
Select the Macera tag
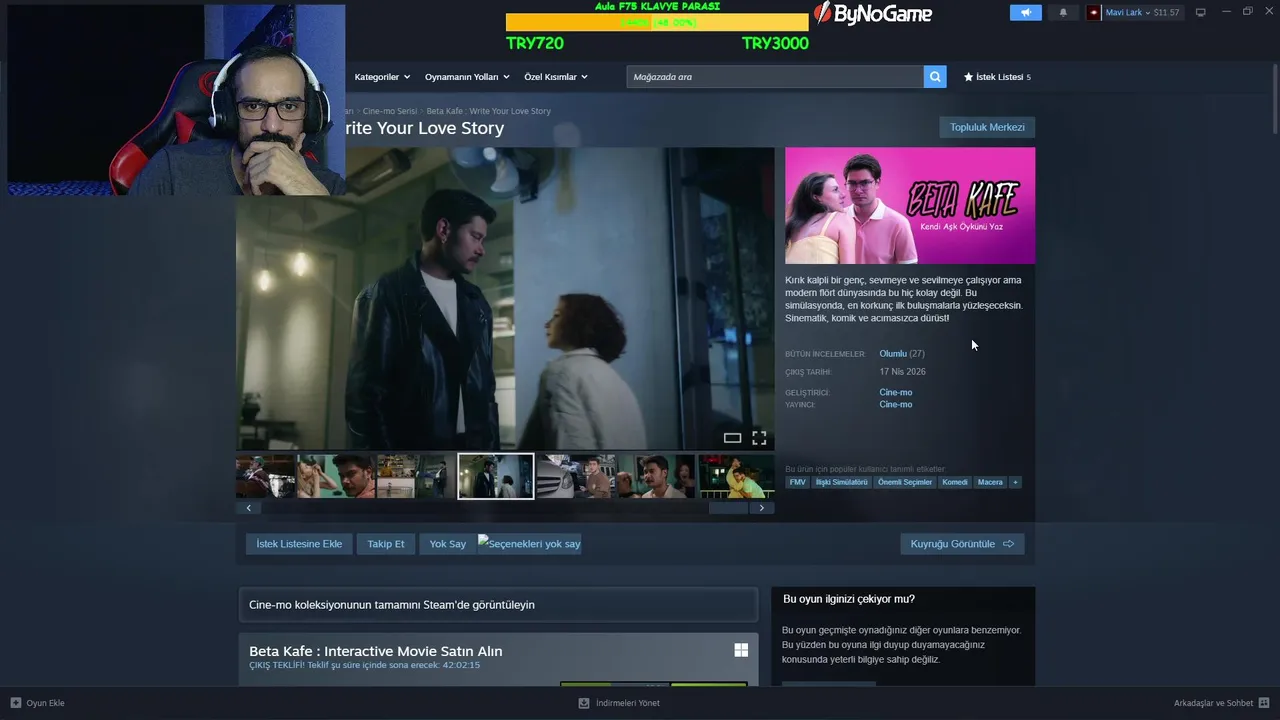tap(990, 482)
